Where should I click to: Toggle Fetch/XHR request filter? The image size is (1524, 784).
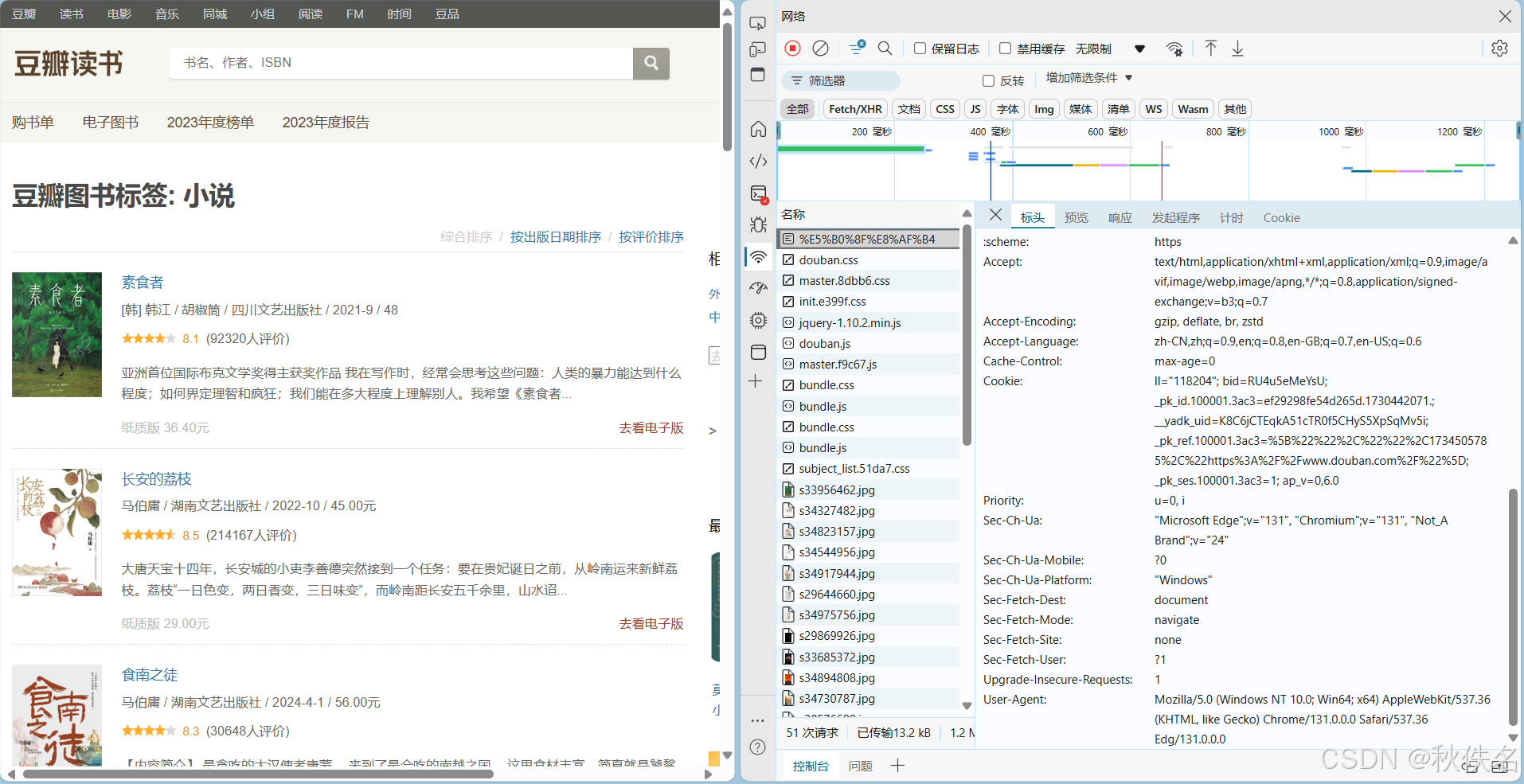click(x=855, y=109)
